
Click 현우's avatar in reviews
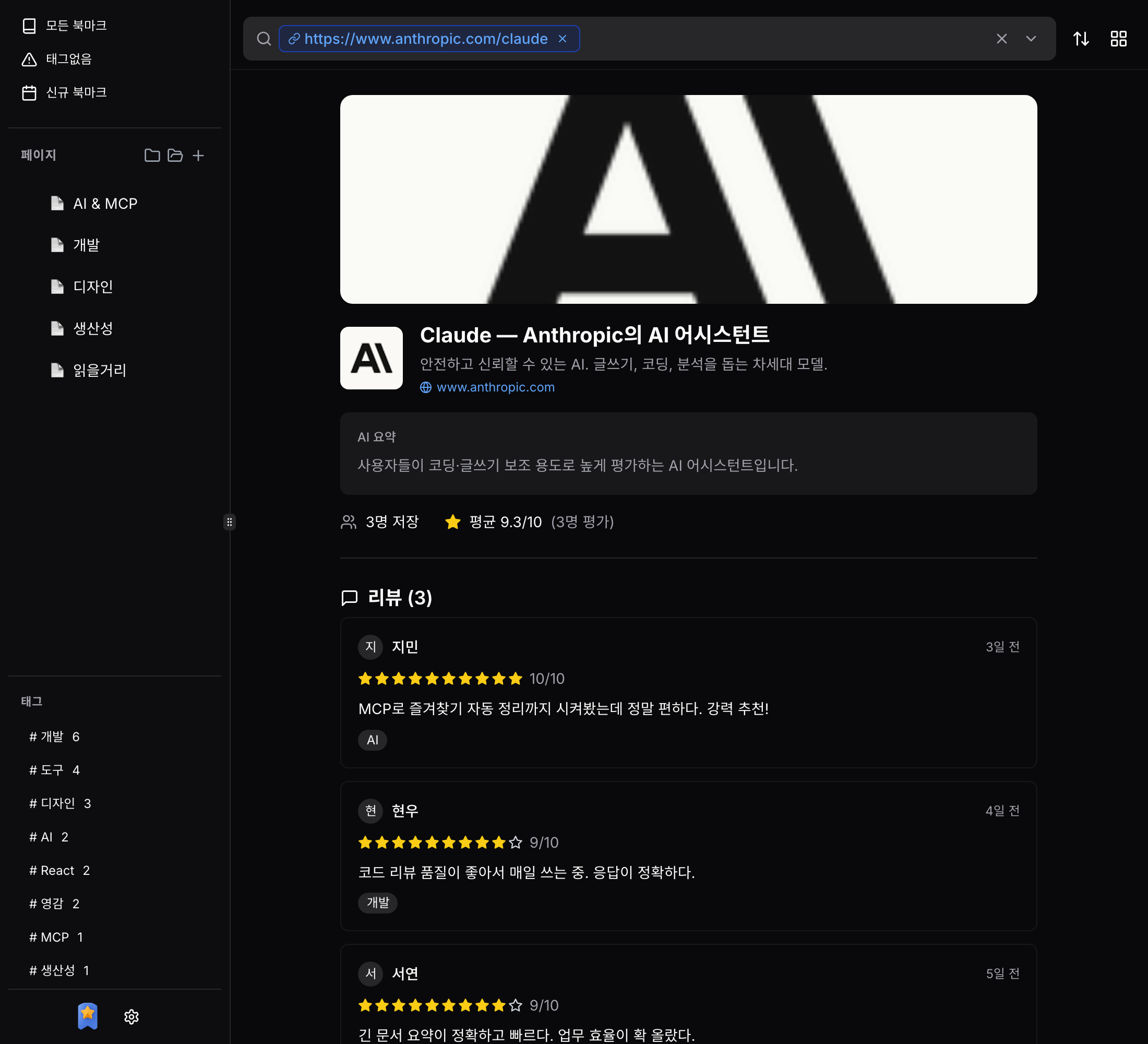370,811
